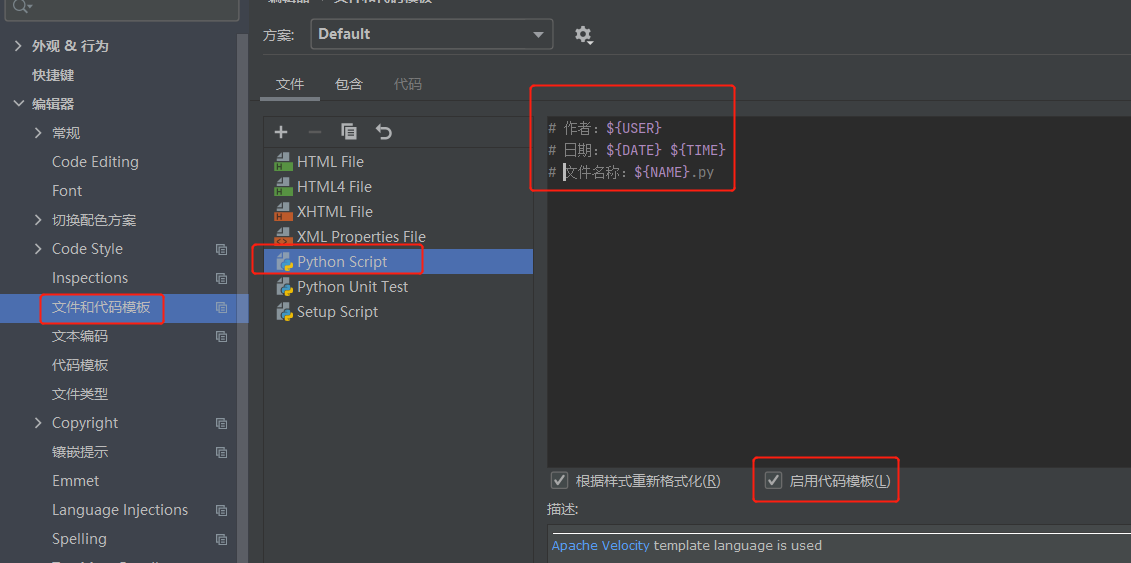Select the Python Script template row
Image resolution: width=1131 pixels, height=563 pixels.
(x=399, y=262)
